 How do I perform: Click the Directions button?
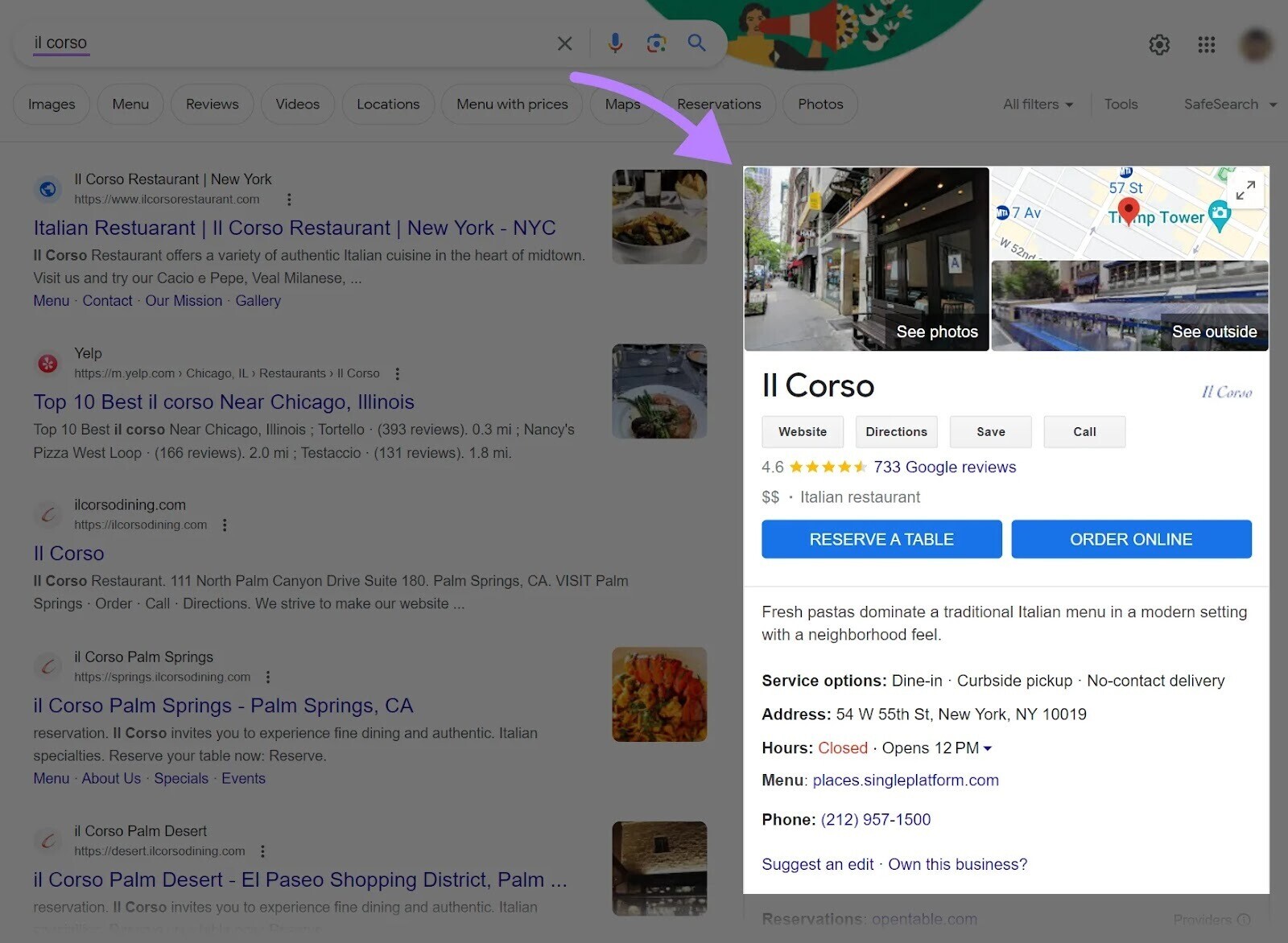pyautogui.click(x=896, y=432)
